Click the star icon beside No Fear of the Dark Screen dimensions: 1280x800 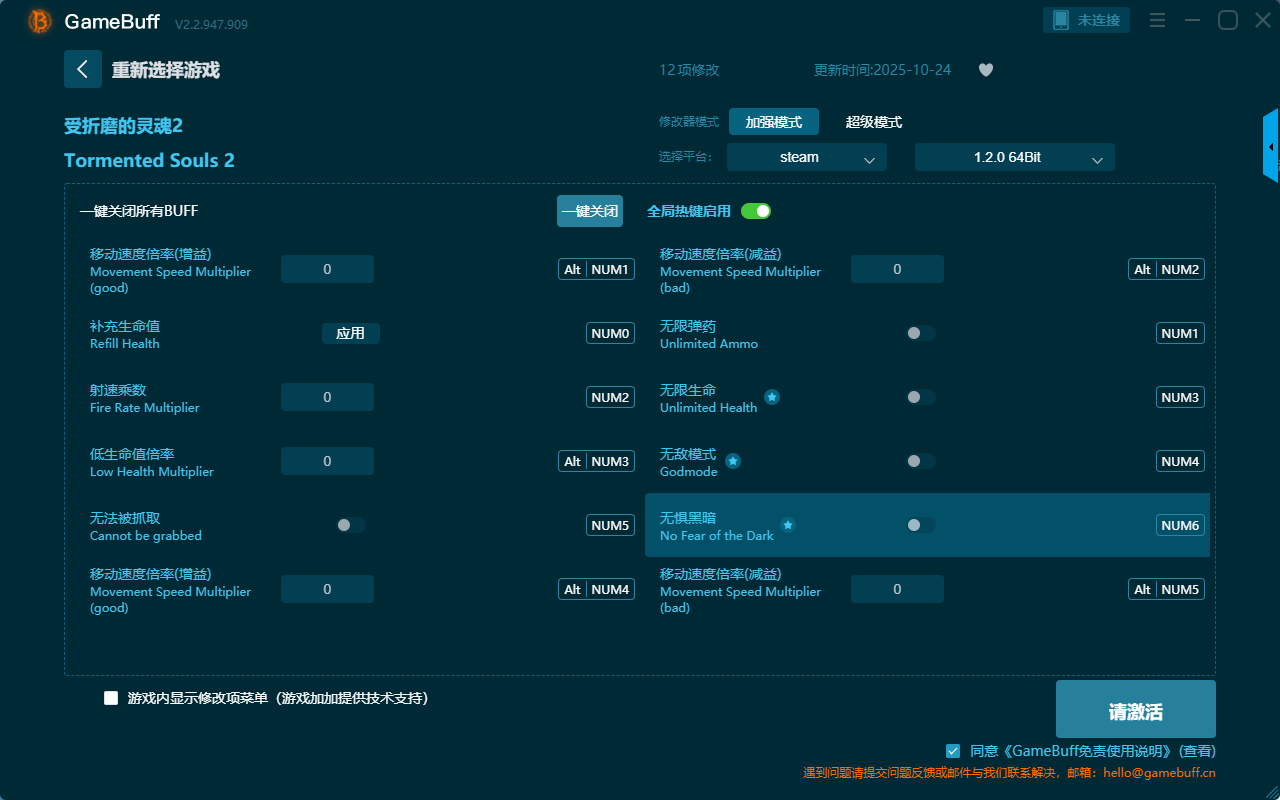click(788, 525)
